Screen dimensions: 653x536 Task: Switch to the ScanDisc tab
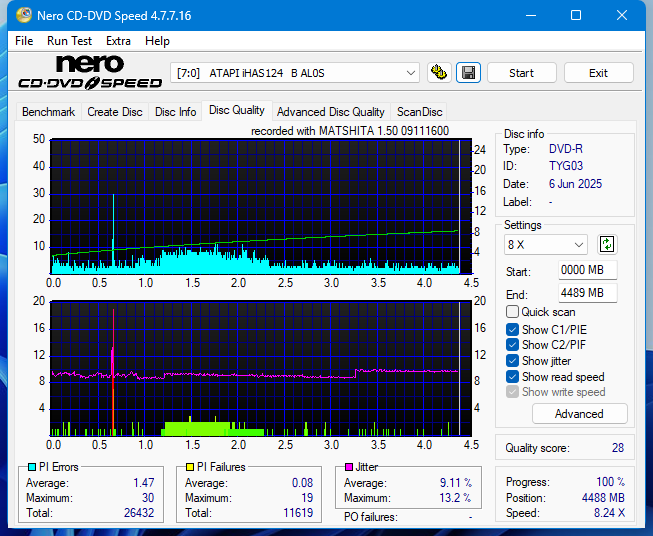419,112
